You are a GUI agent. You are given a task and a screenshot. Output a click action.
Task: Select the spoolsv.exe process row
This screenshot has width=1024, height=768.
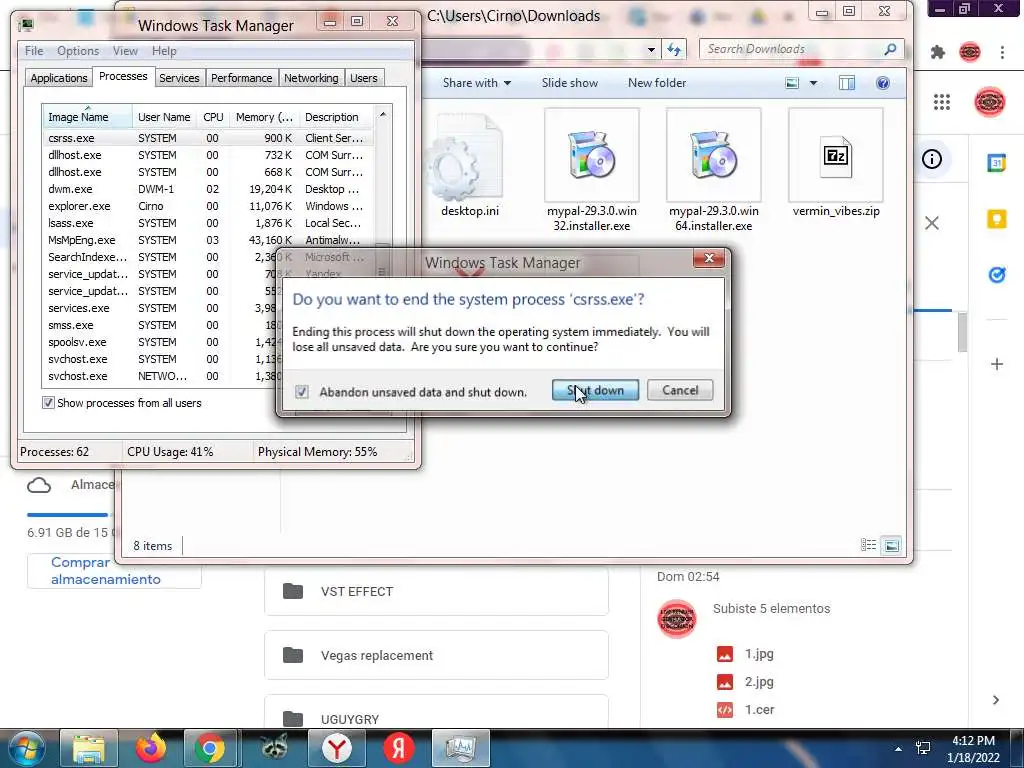(x=160, y=342)
